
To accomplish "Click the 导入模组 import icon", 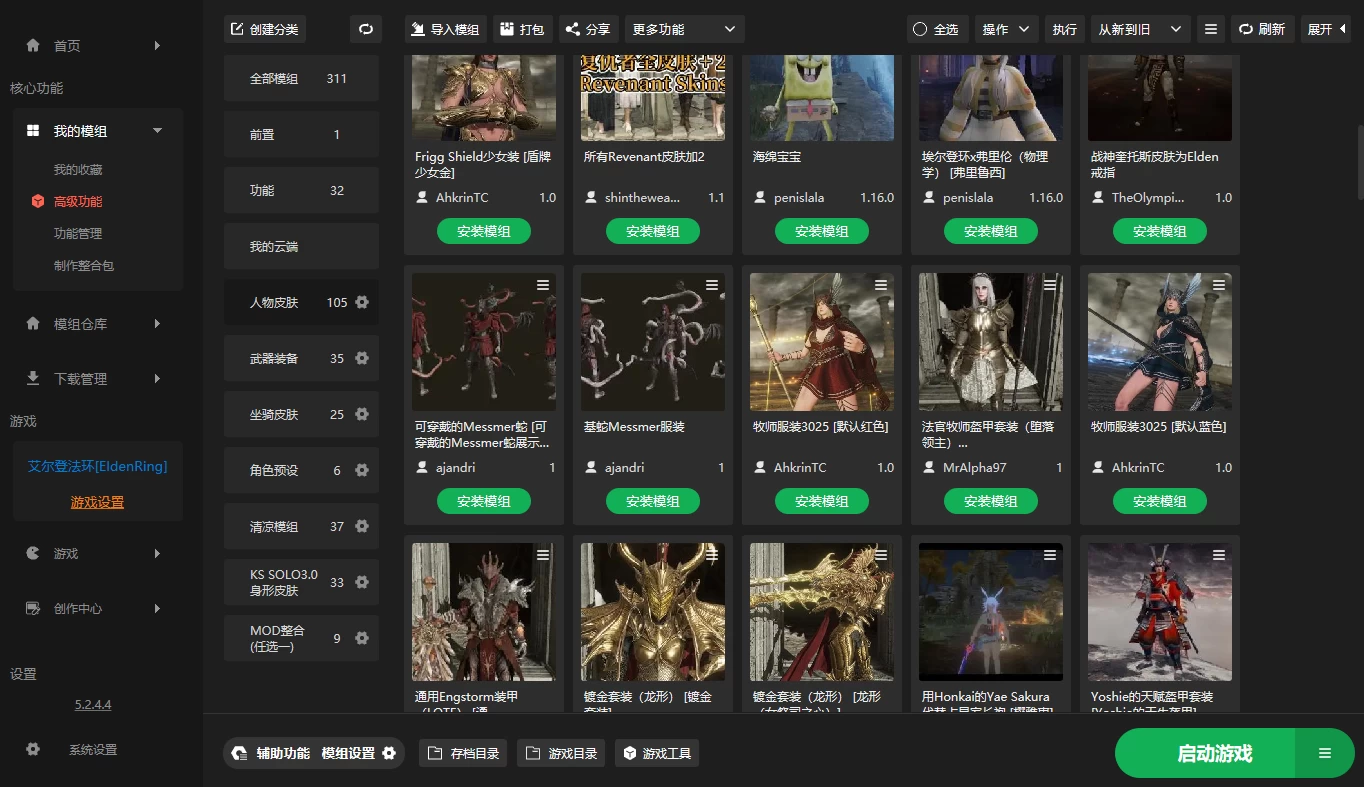I will 420,29.
